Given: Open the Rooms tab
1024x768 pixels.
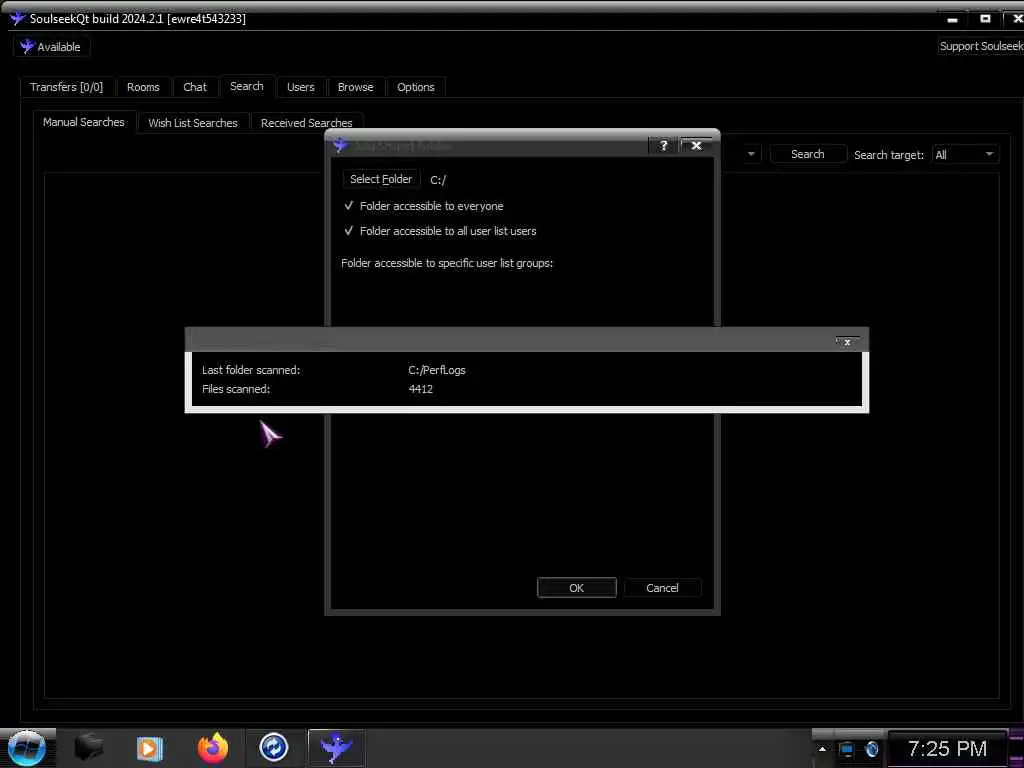Looking at the screenshot, I should point(143,87).
